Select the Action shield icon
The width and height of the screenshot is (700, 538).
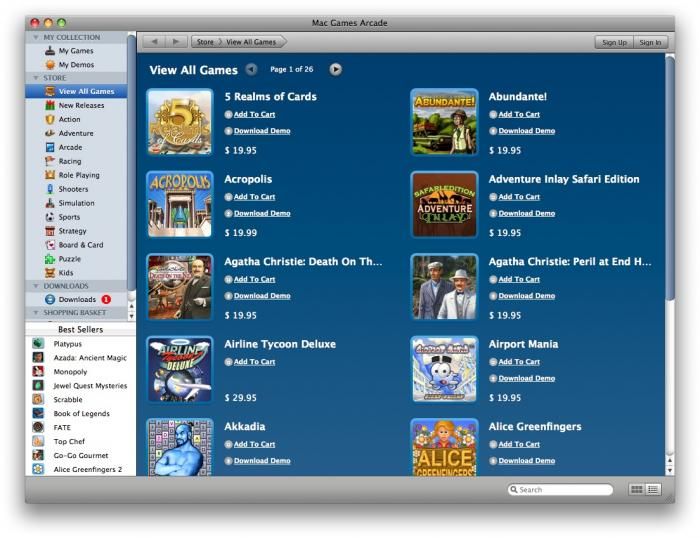click(x=50, y=119)
